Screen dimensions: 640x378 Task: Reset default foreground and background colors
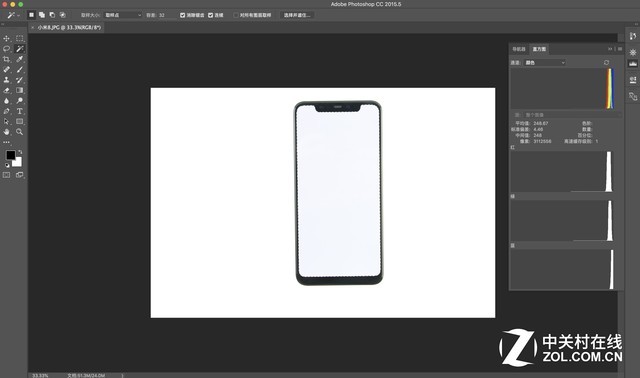[x=7, y=165]
